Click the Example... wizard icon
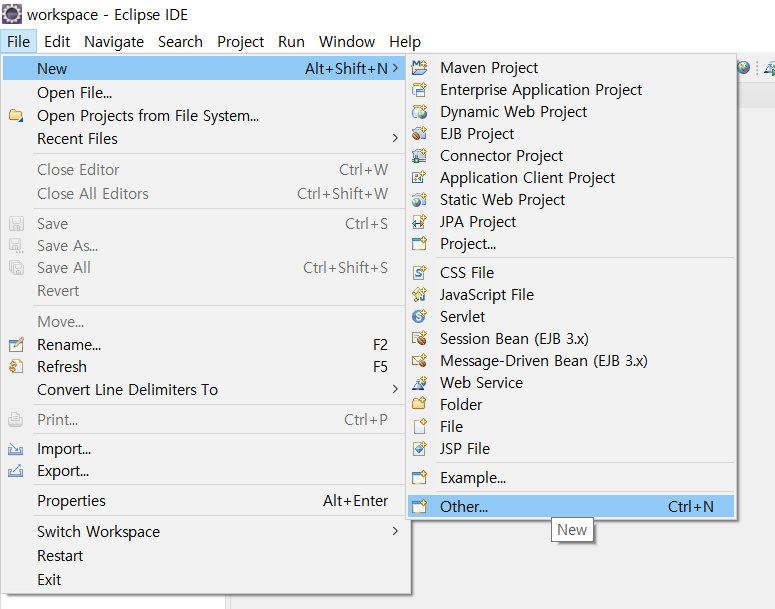 pos(419,478)
